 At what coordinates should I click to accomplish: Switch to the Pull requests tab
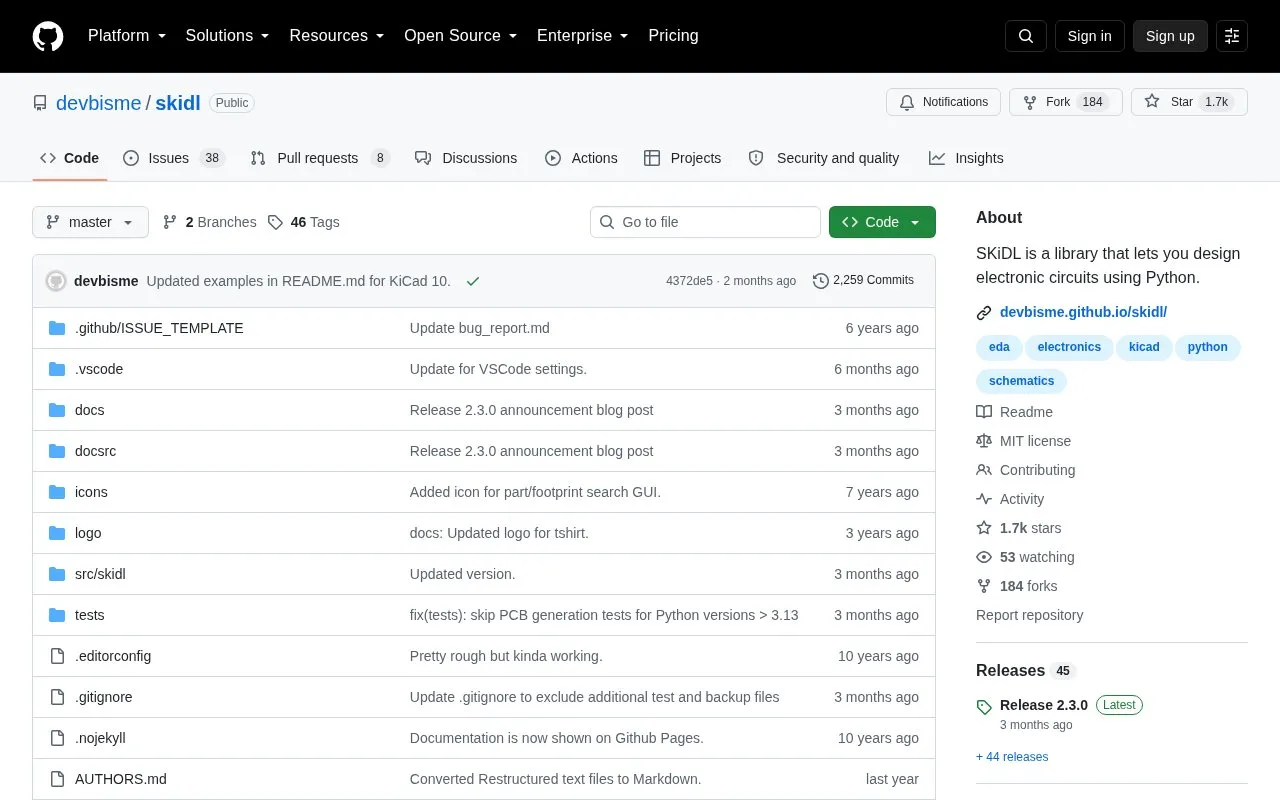320,158
